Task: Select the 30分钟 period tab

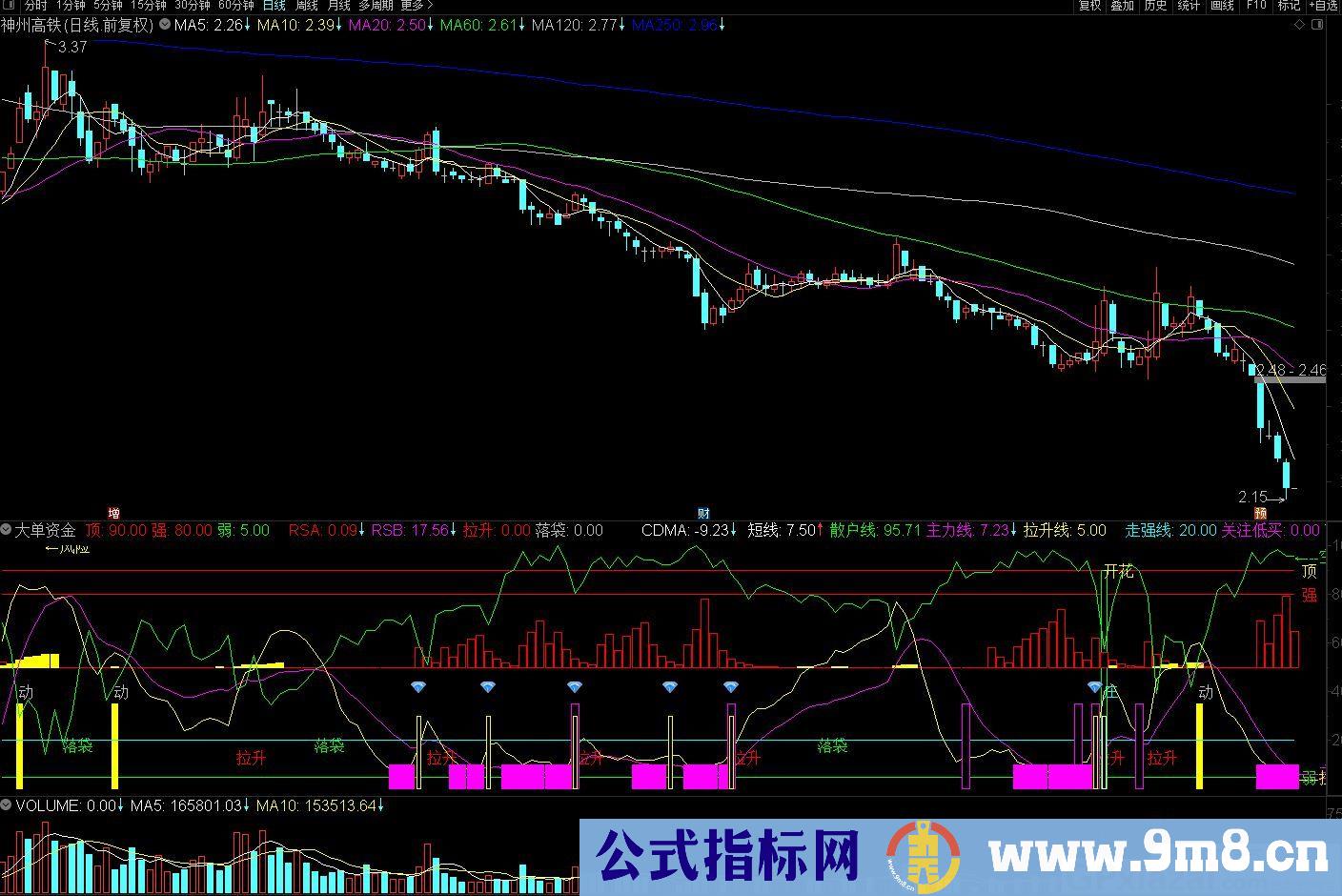Action: (x=192, y=6)
